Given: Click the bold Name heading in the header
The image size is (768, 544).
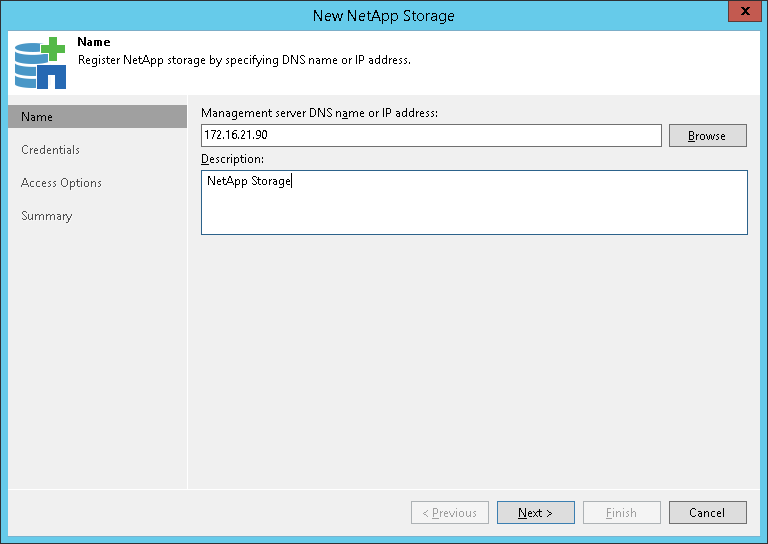Looking at the screenshot, I should point(94,43).
